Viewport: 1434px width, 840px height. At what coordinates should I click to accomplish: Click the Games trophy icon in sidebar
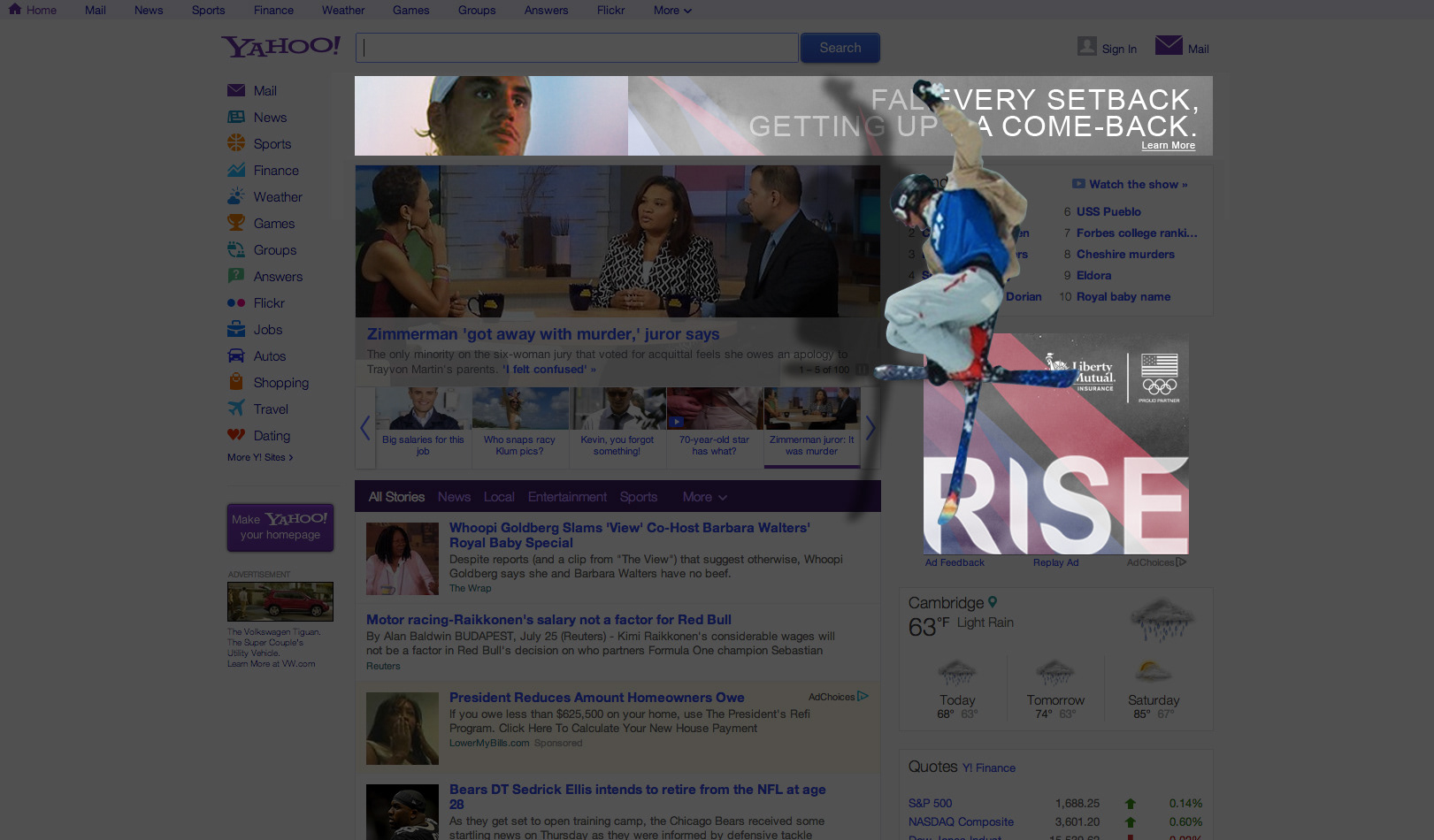[235, 223]
